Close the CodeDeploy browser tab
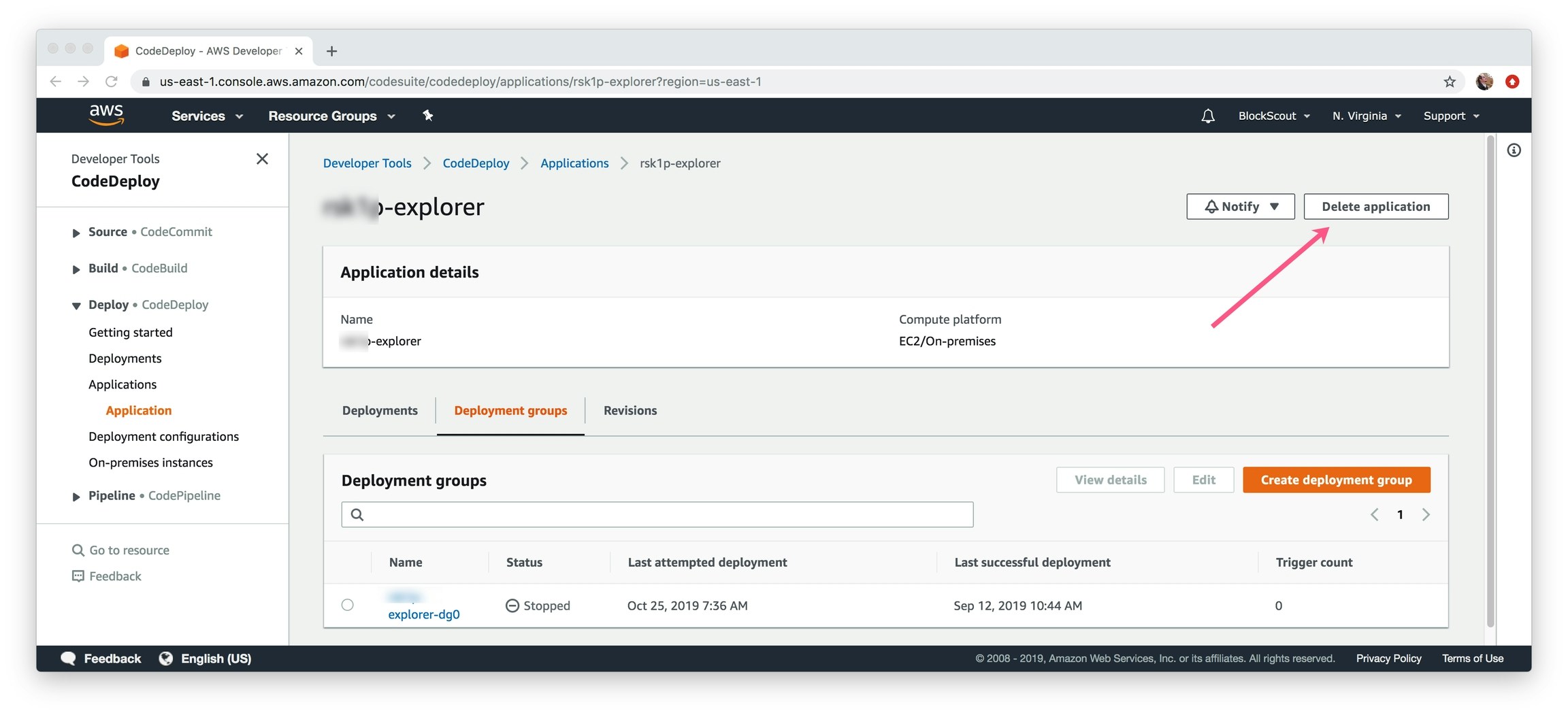This screenshot has height=715, width=1568. (299, 51)
